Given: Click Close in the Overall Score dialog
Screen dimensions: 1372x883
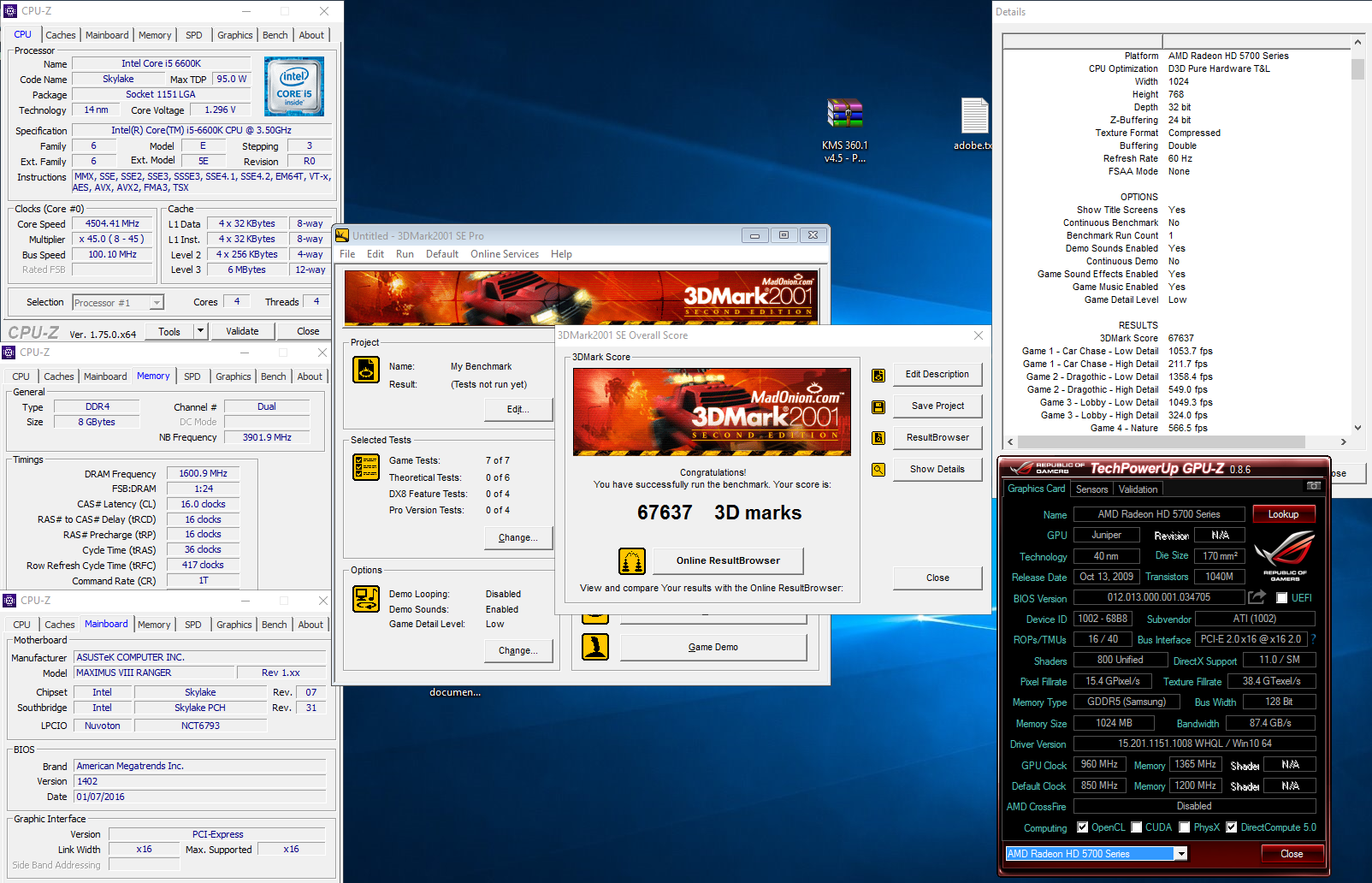Looking at the screenshot, I should tap(937, 578).
